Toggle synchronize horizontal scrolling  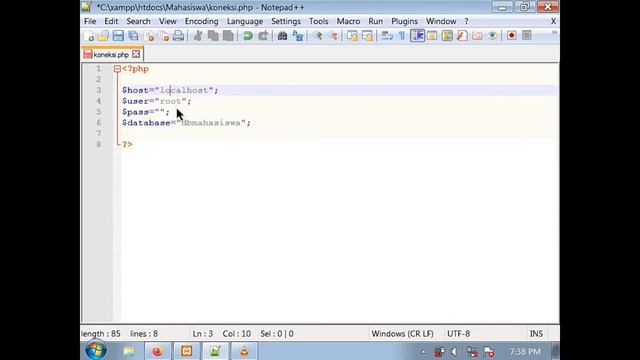coord(367,36)
